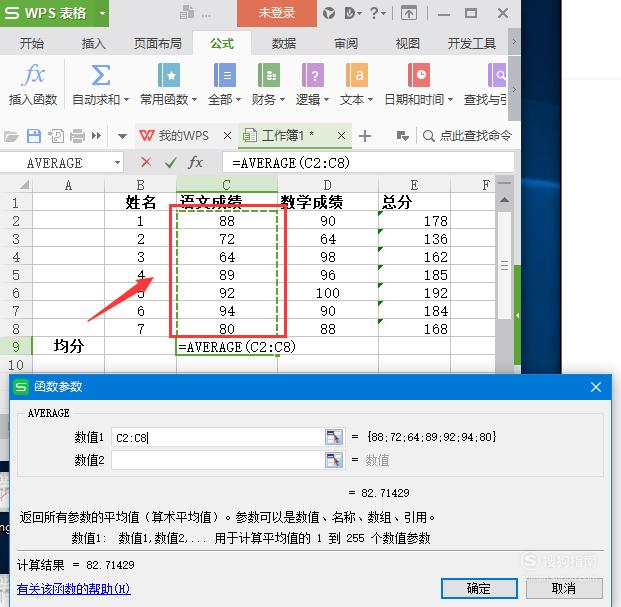Image resolution: width=621 pixels, height=607 pixels.
Task: Open 有关该函数的帮助(H) link
Action: 73,589
